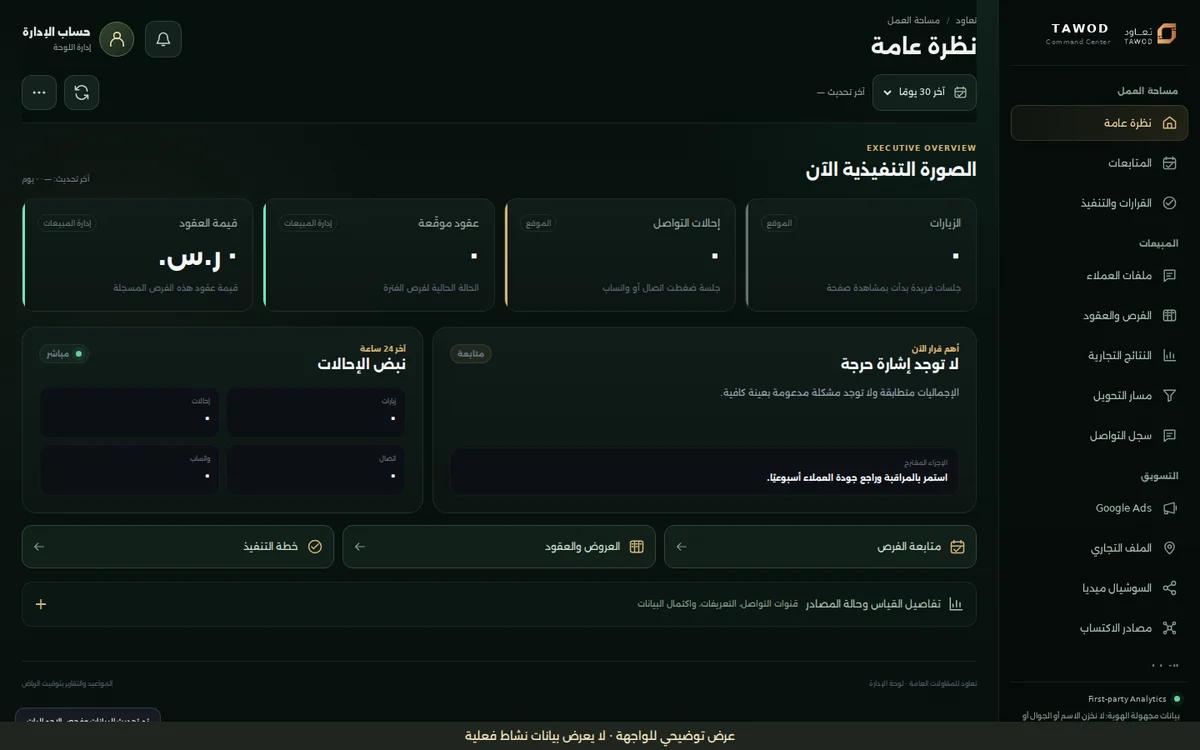The image size is (1200, 750).
Task: Click the First-party Analytics status label
Action: pos(1127,699)
